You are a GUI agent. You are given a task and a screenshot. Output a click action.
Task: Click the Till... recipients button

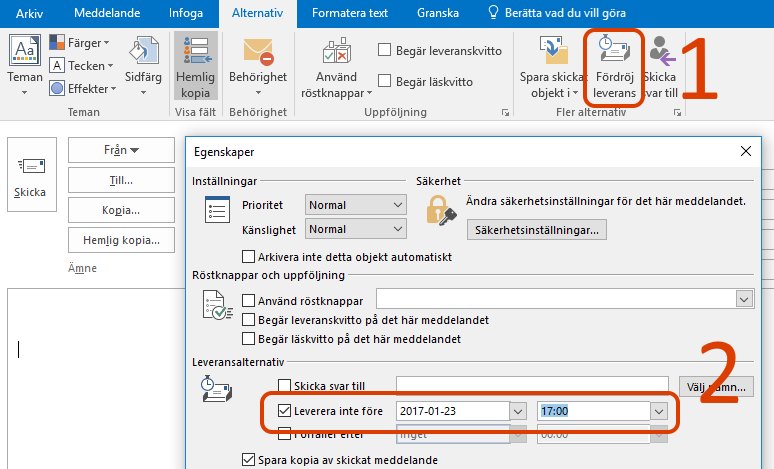coord(121,180)
